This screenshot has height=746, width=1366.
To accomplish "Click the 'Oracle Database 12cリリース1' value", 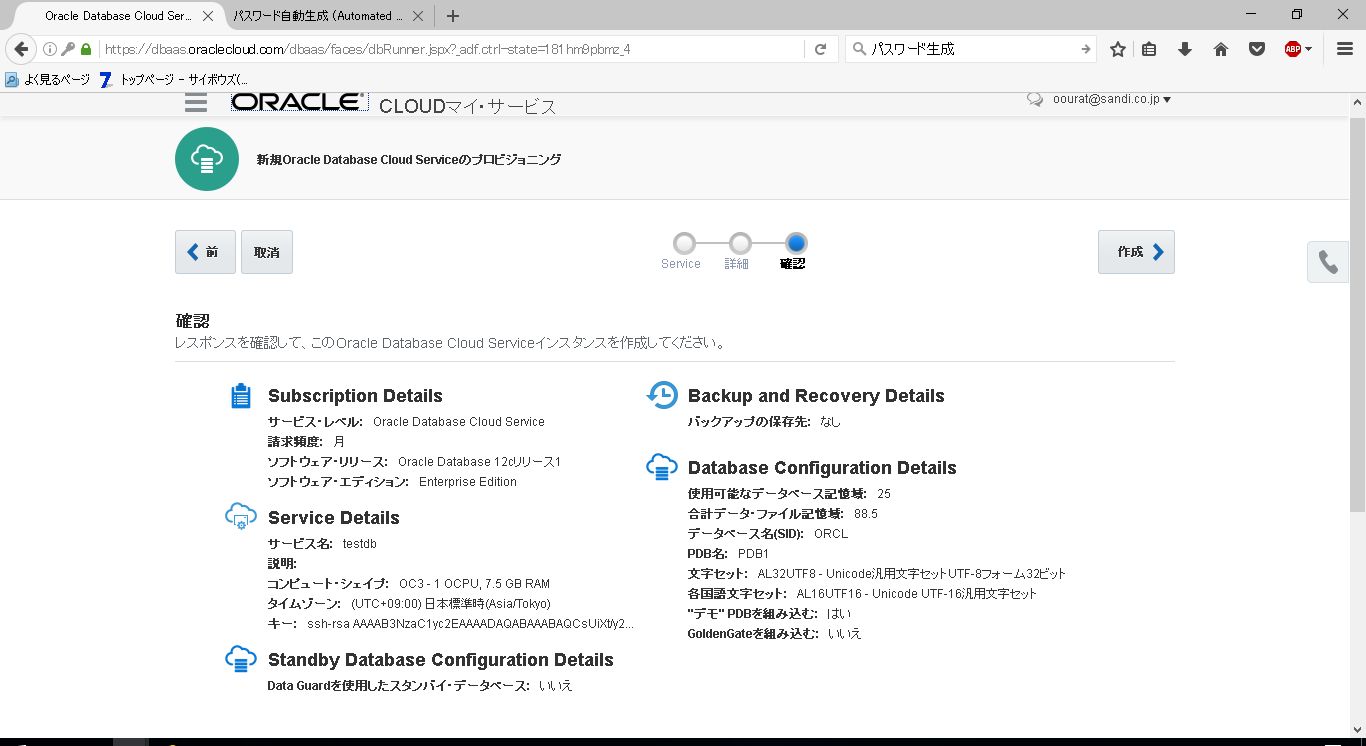I will pos(479,462).
